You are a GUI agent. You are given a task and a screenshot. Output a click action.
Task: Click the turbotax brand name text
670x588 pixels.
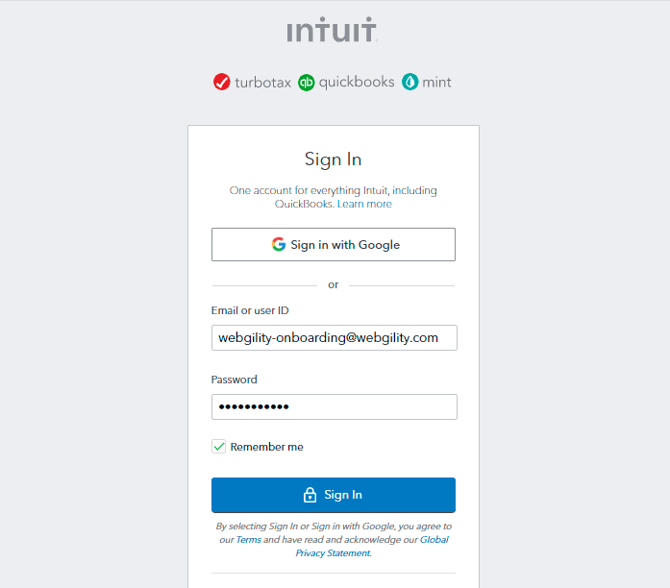263,83
